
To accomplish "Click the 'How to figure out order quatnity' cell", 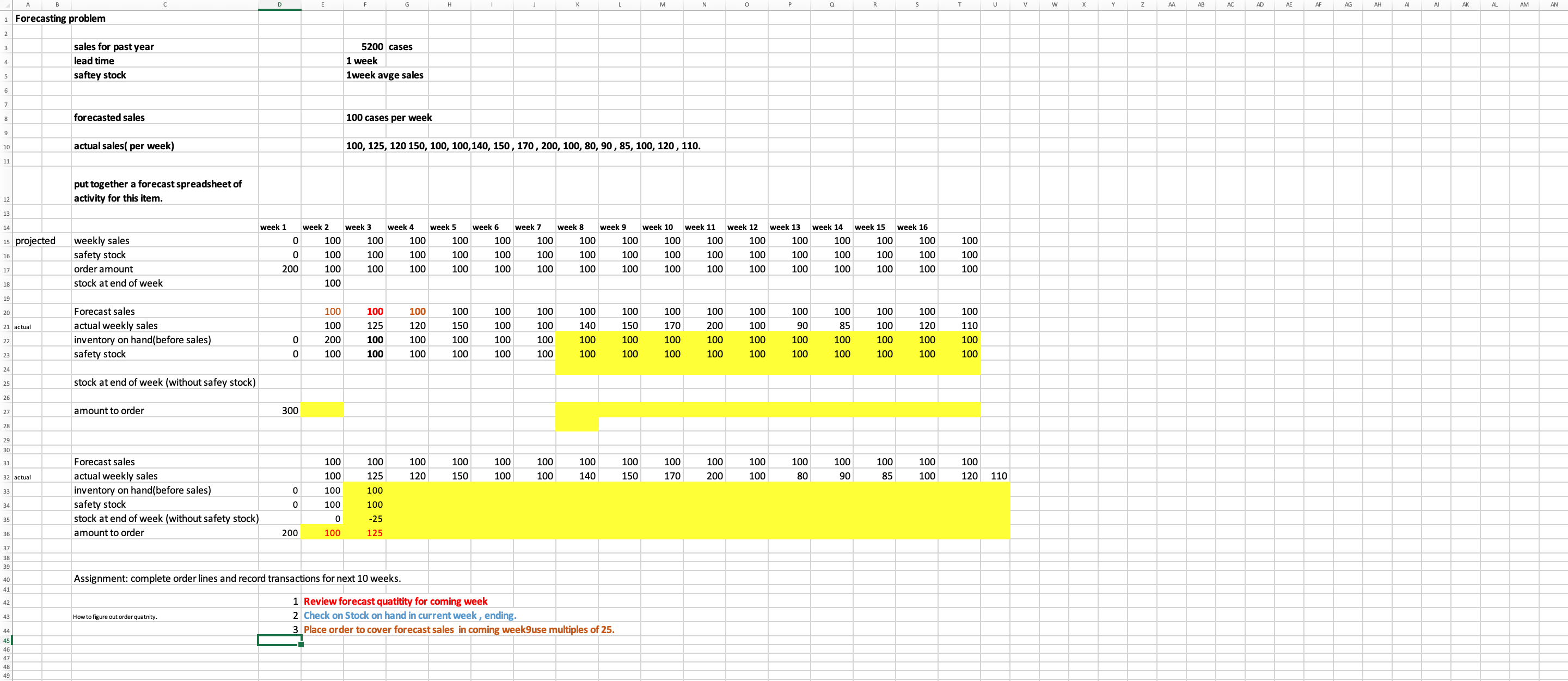I will (x=115, y=617).
